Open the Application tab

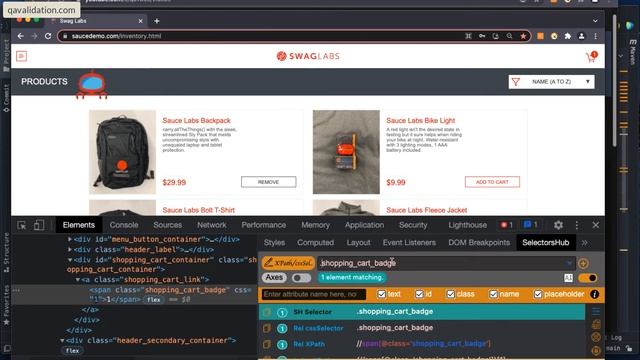[364, 225]
